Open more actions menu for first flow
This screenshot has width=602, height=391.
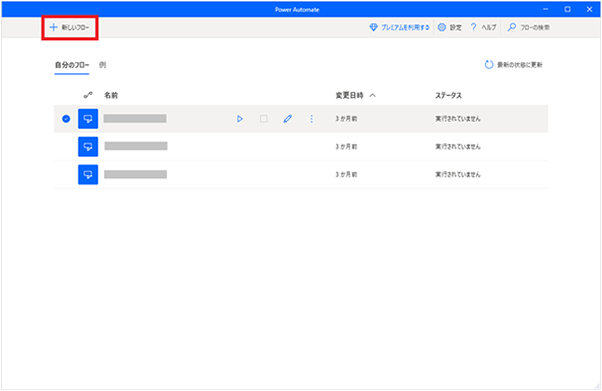311,119
